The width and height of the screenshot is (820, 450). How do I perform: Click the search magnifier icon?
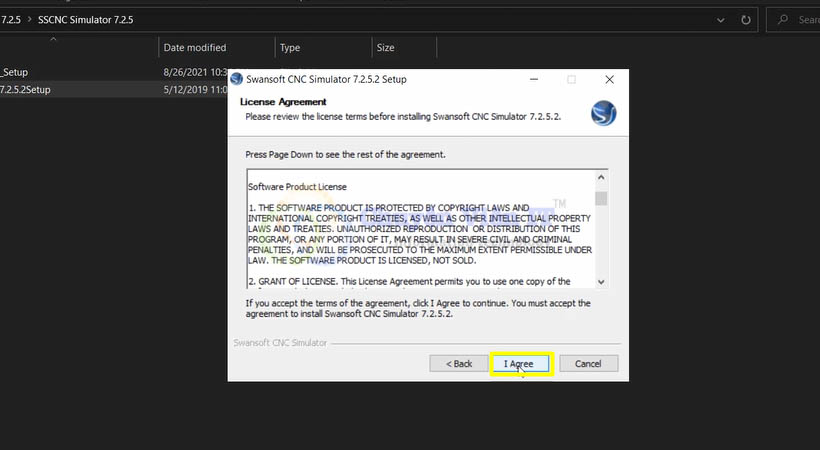pyautogui.click(x=782, y=19)
